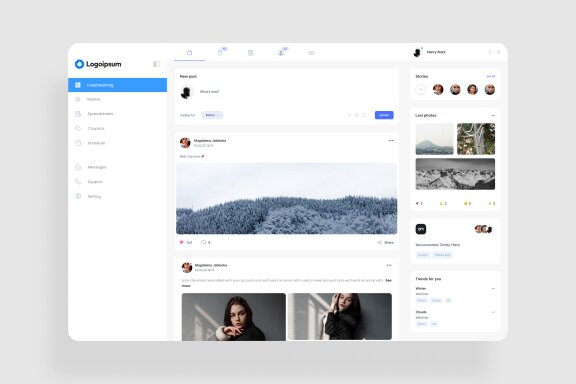Click the search icon near Henry Stark
The height and width of the screenshot is (384, 576).
point(489,52)
